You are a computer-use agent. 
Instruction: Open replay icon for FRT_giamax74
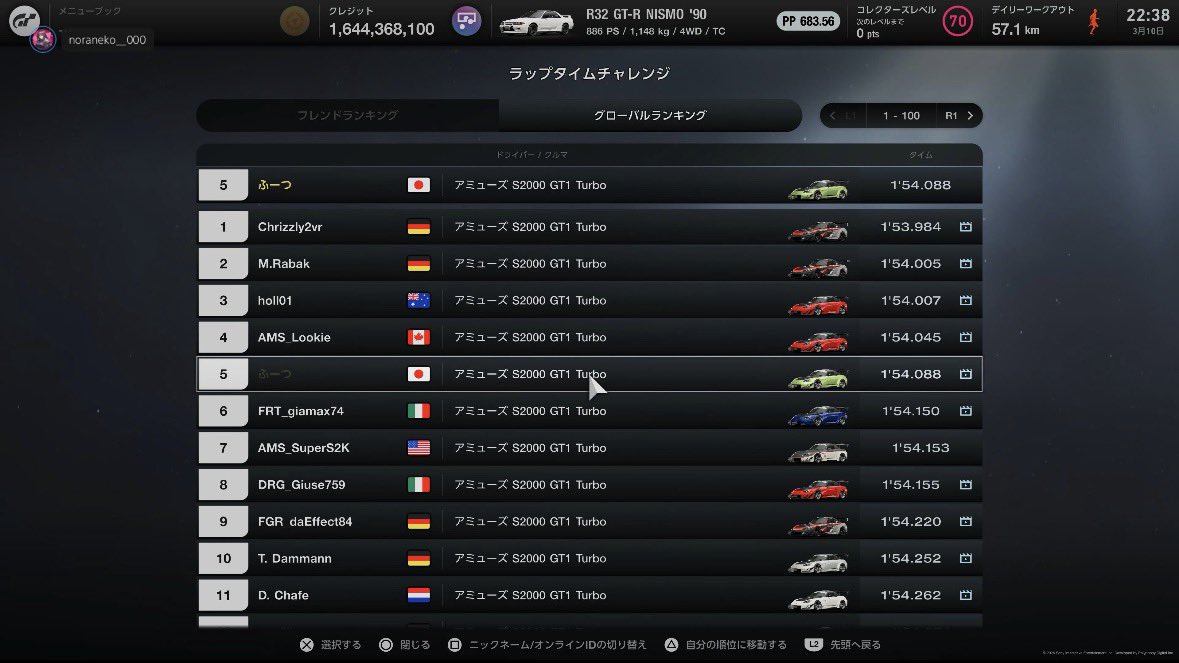point(965,410)
